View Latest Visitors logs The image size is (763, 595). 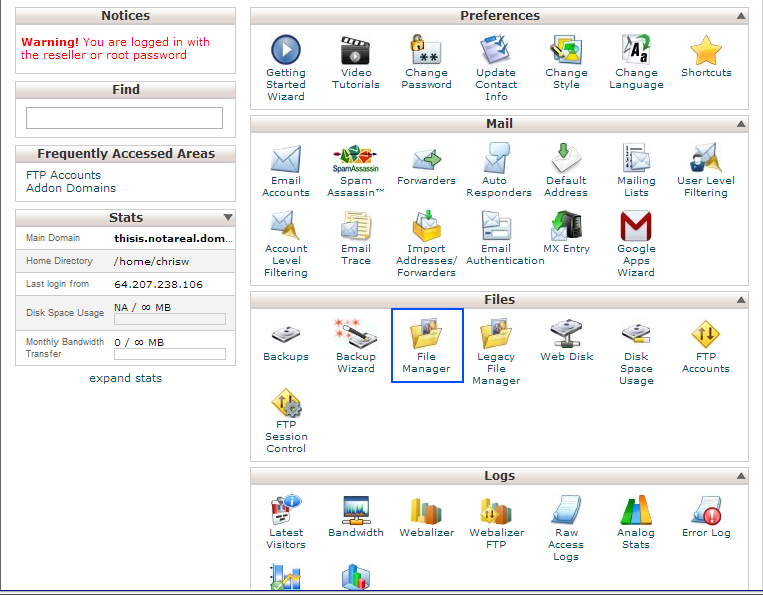coord(286,523)
